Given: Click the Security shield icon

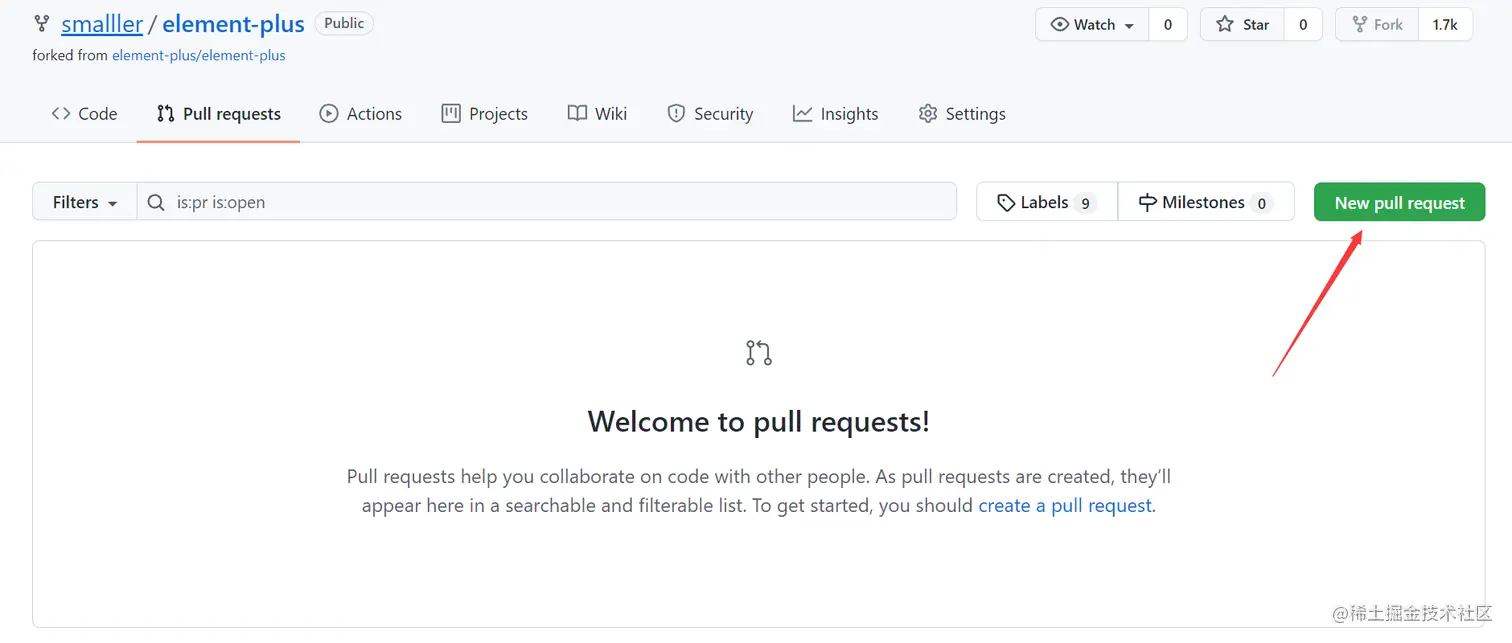Looking at the screenshot, I should coord(676,114).
